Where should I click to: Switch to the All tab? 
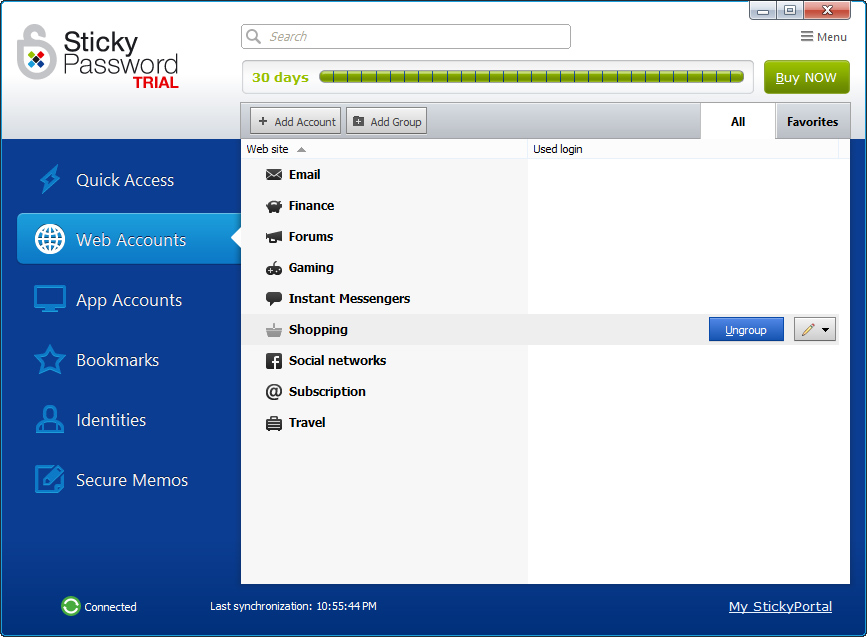coord(738,122)
